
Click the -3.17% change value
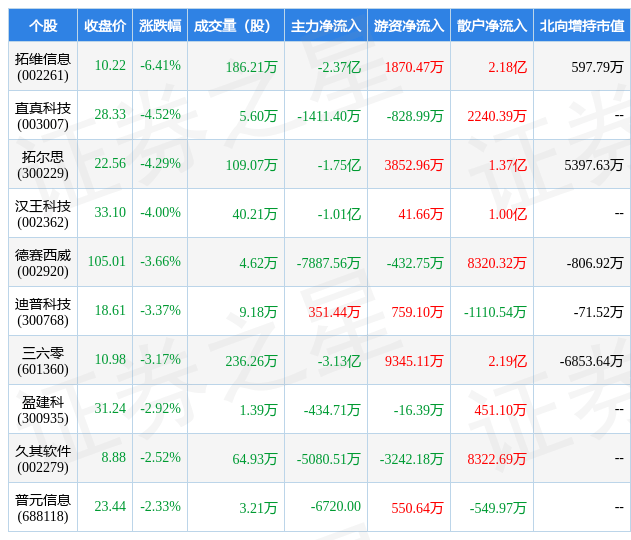tap(161, 359)
